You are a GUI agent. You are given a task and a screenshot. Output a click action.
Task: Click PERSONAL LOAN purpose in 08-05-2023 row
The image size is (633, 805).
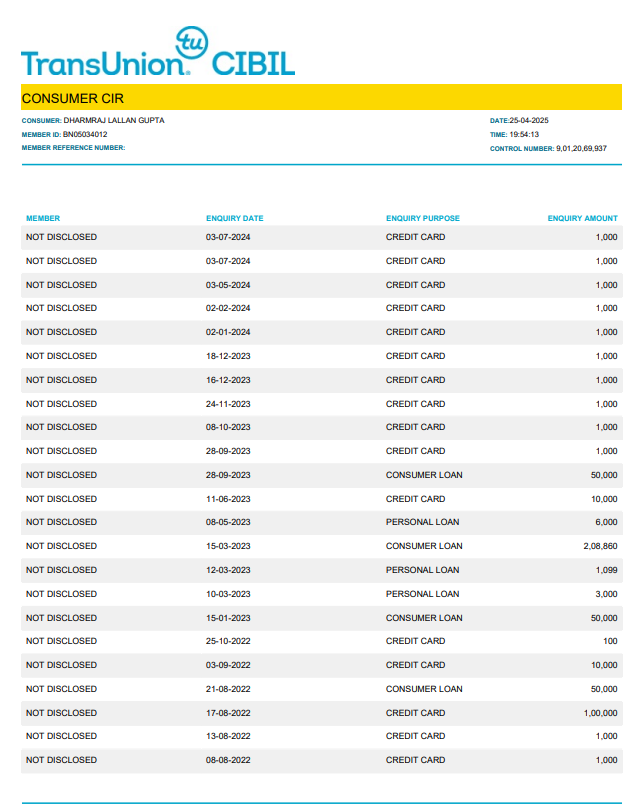click(x=423, y=522)
